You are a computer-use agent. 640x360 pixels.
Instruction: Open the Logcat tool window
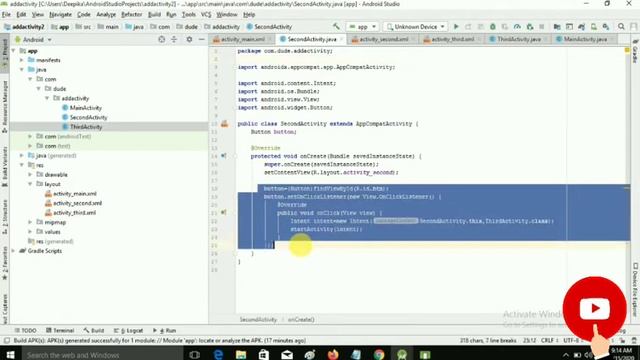click(129, 330)
